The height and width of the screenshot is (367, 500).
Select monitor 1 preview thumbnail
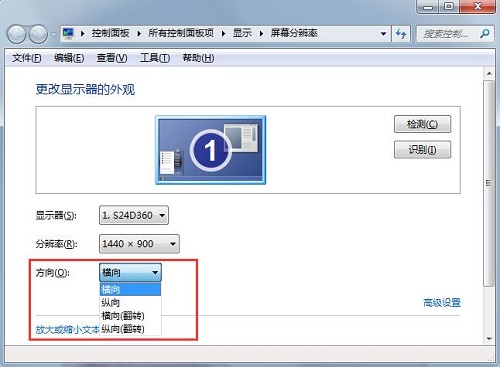pos(211,150)
